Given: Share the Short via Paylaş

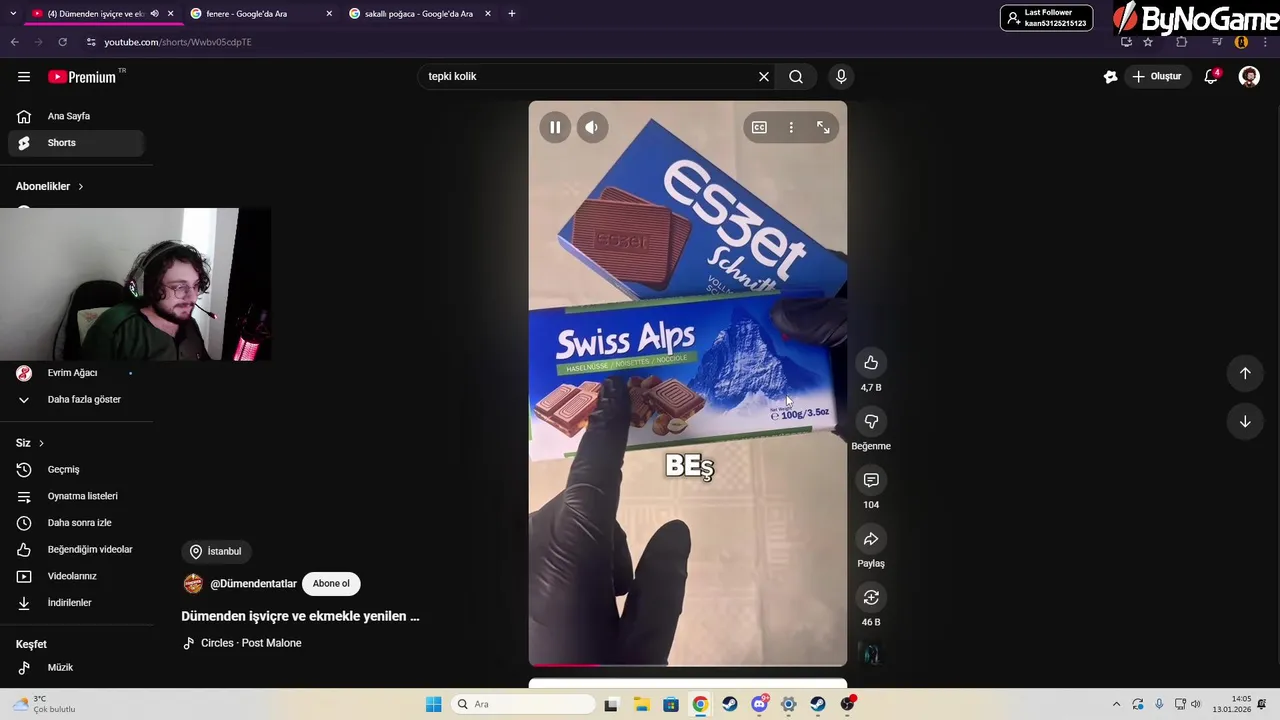Looking at the screenshot, I should (x=871, y=540).
